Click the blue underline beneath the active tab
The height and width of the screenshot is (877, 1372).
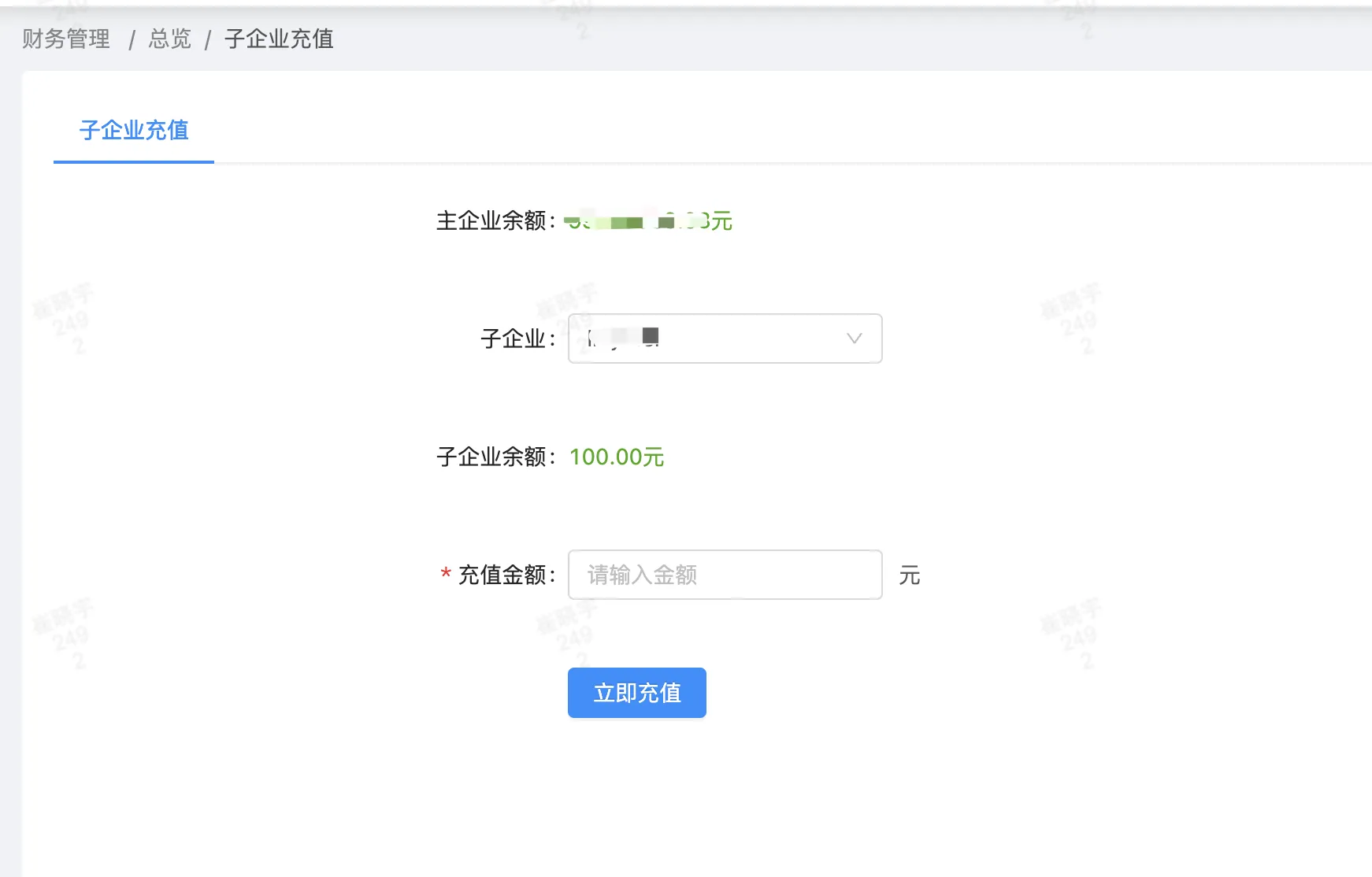[x=132, y=163]
